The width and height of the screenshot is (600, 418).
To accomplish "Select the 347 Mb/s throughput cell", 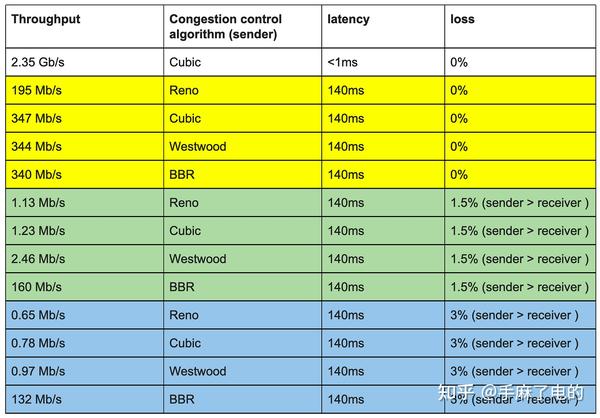I will [35, 118].
